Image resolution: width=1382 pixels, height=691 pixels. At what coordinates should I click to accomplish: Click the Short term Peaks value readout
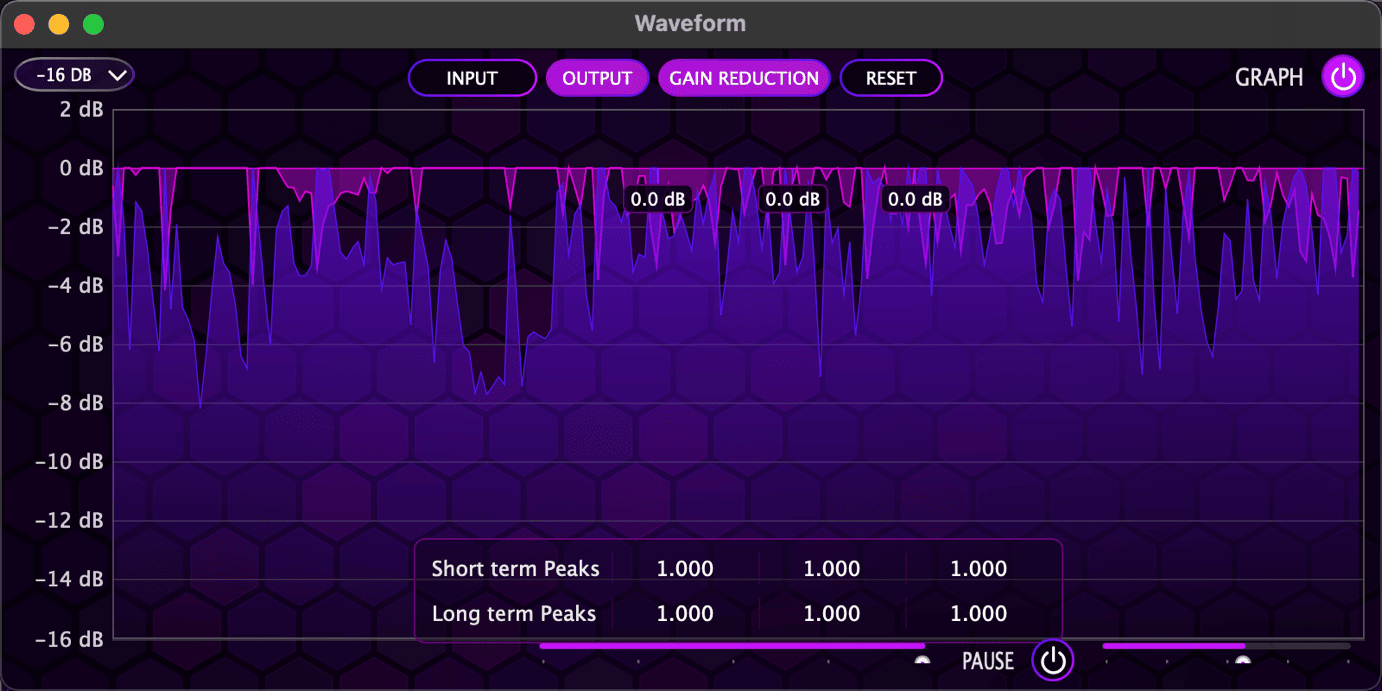pyautogui.click(x=685, y=568)
